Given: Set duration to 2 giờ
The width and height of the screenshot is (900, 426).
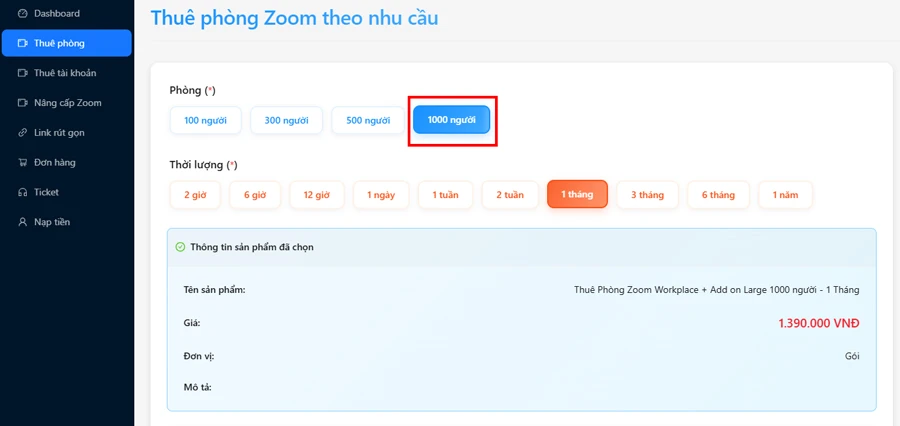Looking at the screenshot, I should pos(195,195).
